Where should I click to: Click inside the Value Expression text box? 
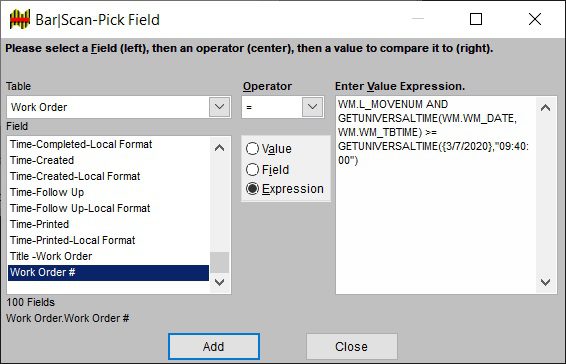point(436,195)
